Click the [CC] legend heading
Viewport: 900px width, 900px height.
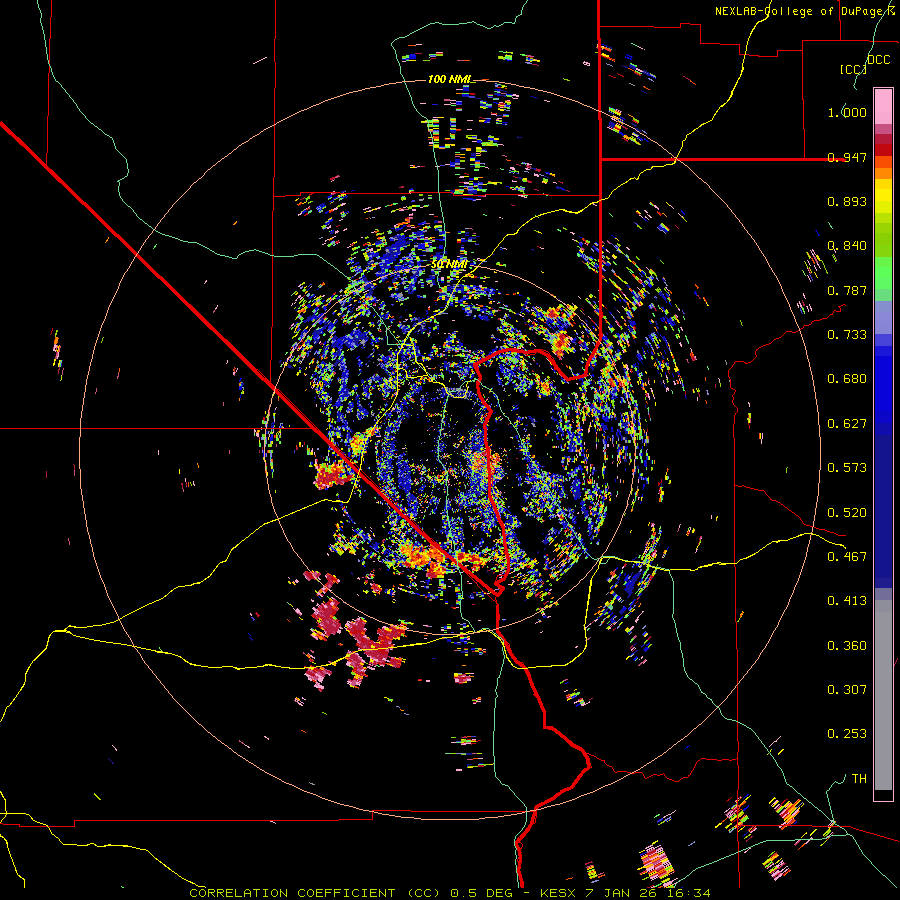(853, 69)
